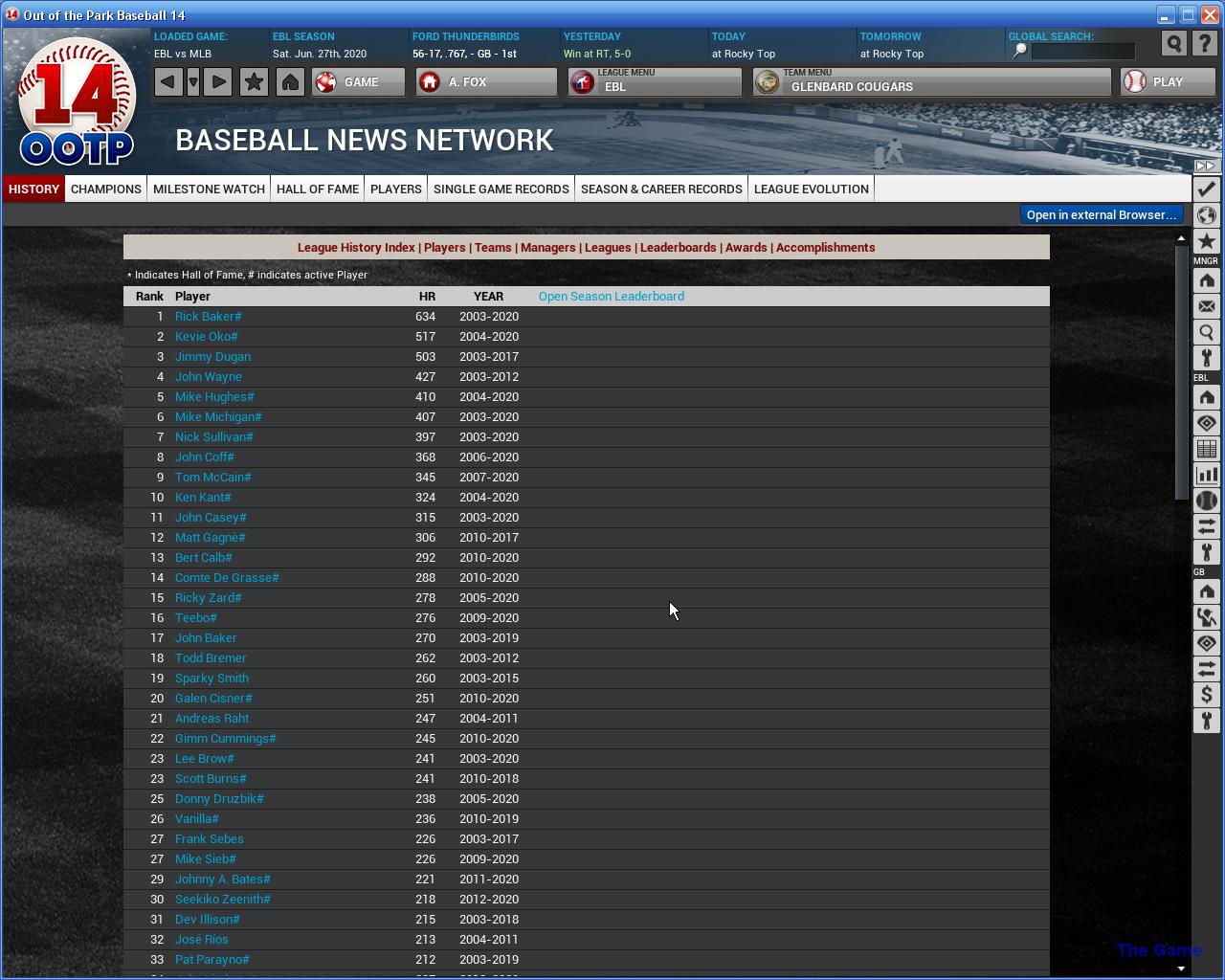The width and height of the screenshot is (1225, 980).
Task: Open the LEAGUE EVOLUTION tab
Action: [812, 189]
